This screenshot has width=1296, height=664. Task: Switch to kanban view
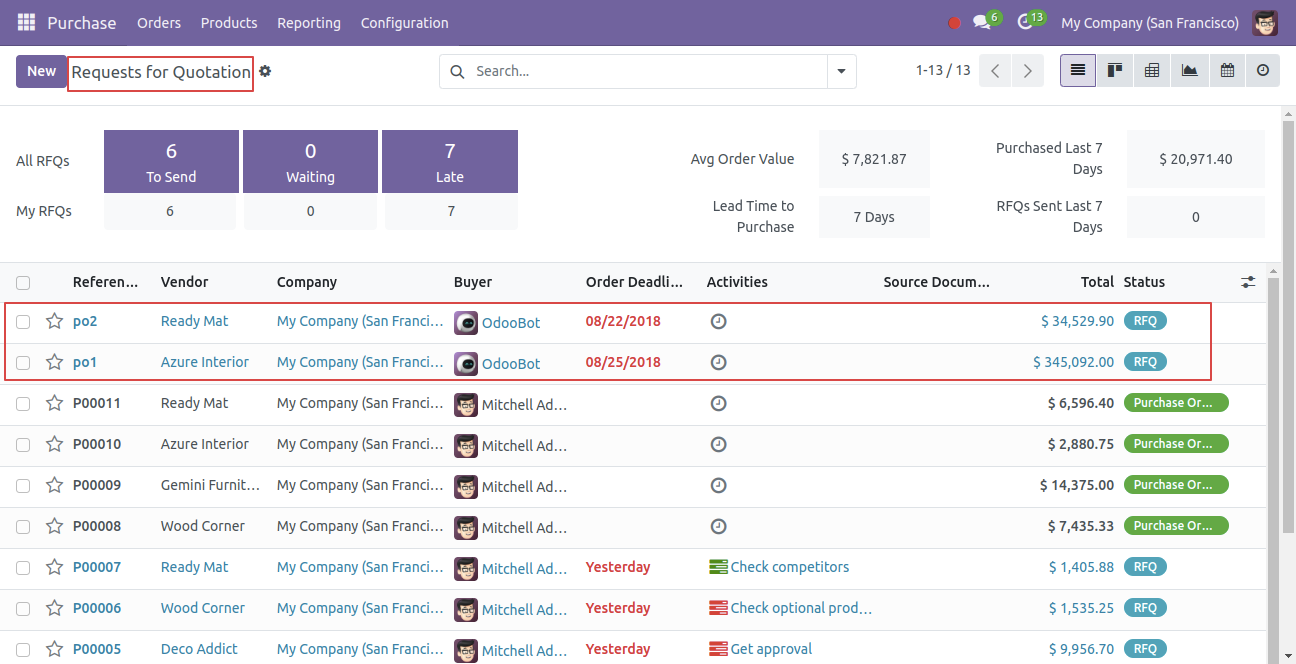[1114, 71]
